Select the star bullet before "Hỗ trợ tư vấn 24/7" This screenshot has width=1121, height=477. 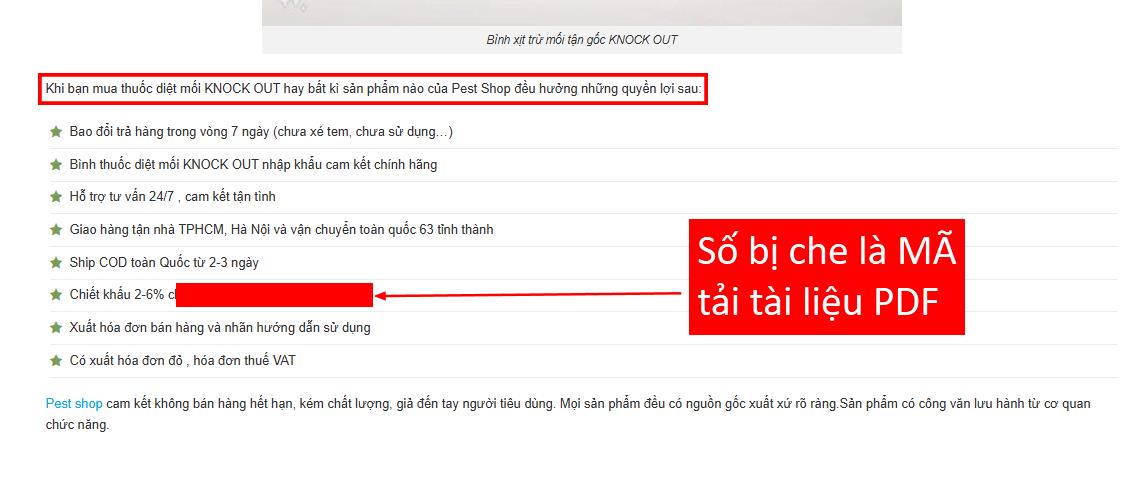(x=56, y=197)
